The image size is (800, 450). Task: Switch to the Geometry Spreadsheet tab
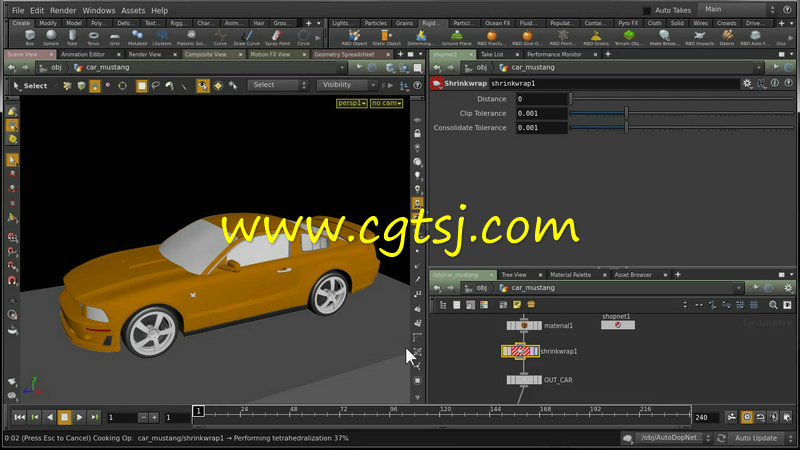[344, 54]
